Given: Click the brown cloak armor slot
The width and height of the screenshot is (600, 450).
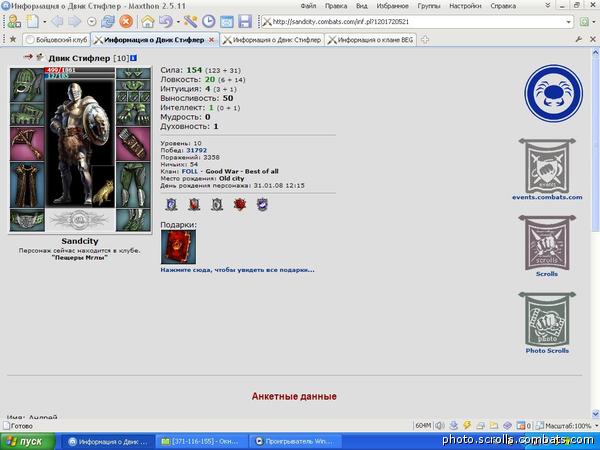Looking at the screenshot, I should [x=27, y=185].
